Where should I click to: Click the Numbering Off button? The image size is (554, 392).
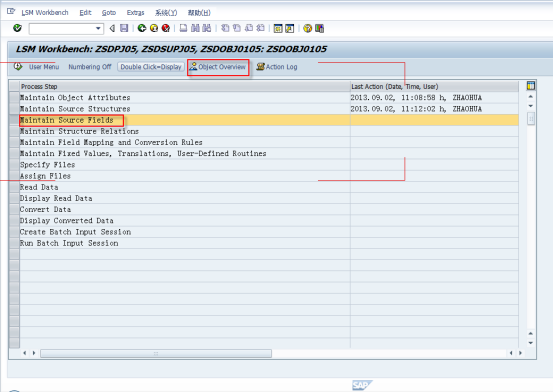coord(90,67)
